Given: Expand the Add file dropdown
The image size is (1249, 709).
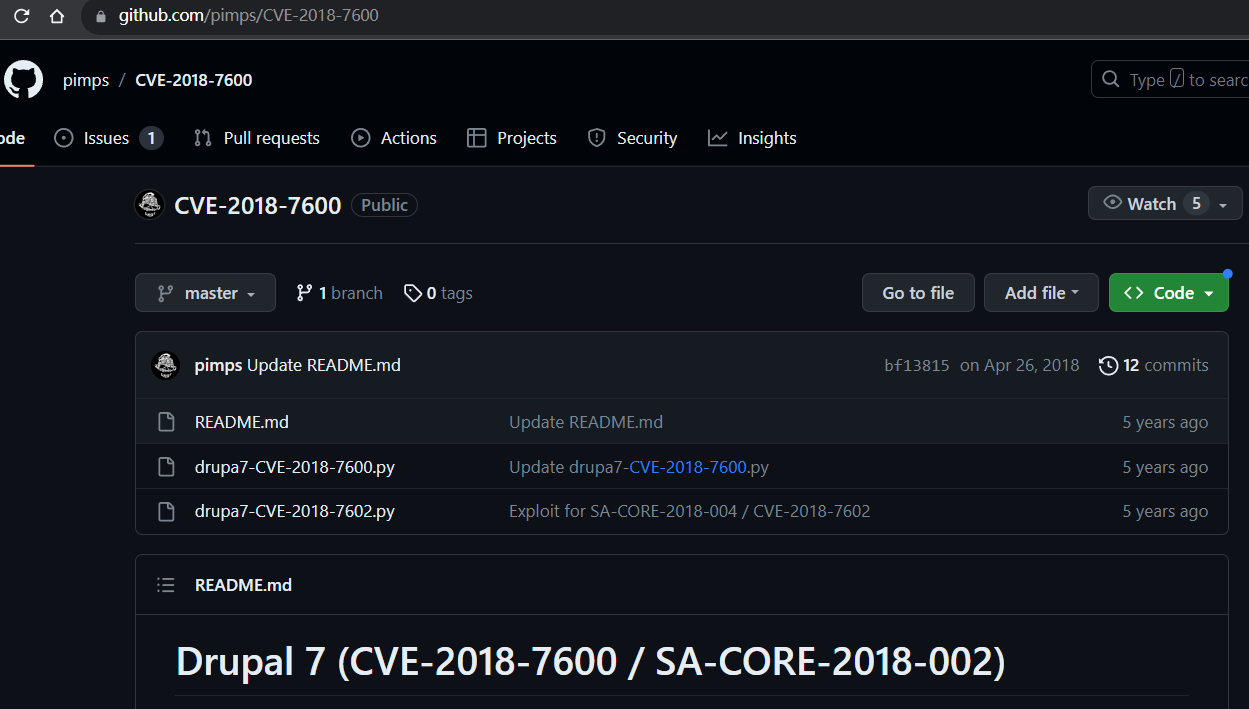Looking at the screenshot, I should [1041, 293].
